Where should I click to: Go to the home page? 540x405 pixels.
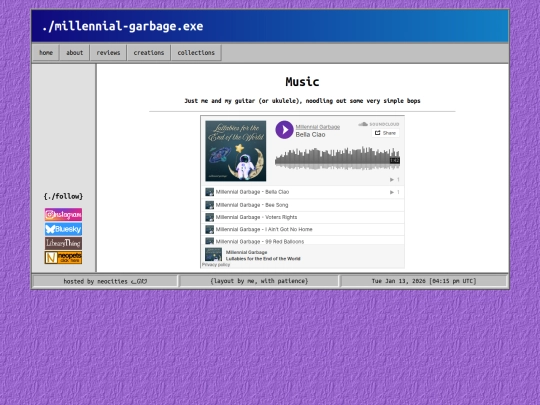(x=46, y=53)
